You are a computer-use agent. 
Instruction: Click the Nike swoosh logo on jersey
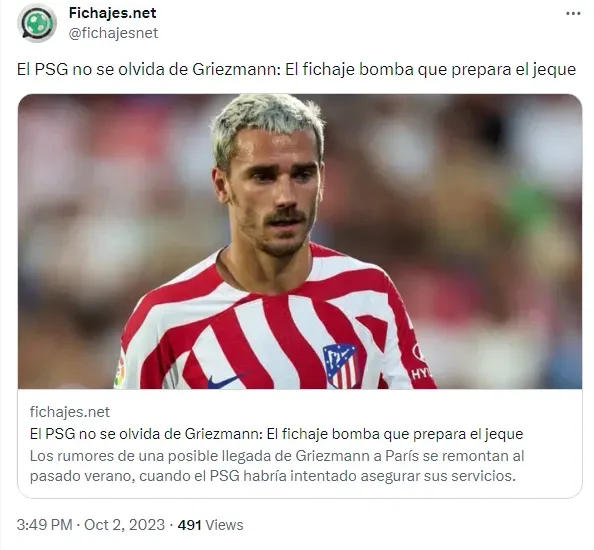[x=227, y=380]
